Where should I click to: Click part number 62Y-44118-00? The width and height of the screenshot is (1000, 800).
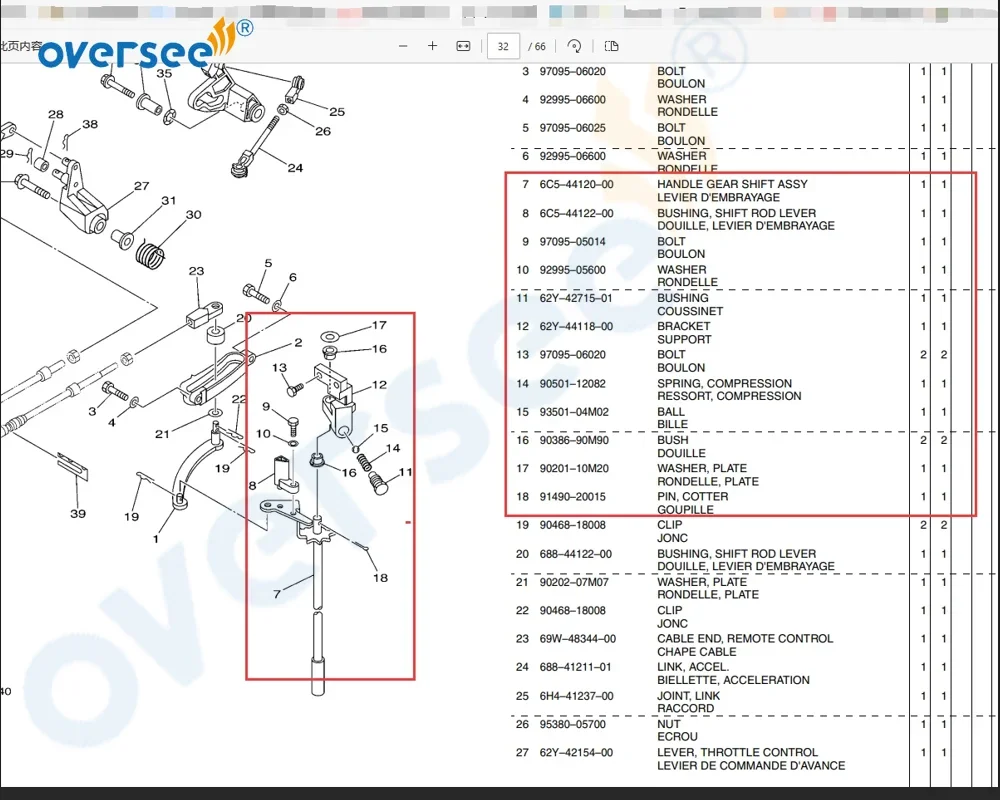point(576,327)
